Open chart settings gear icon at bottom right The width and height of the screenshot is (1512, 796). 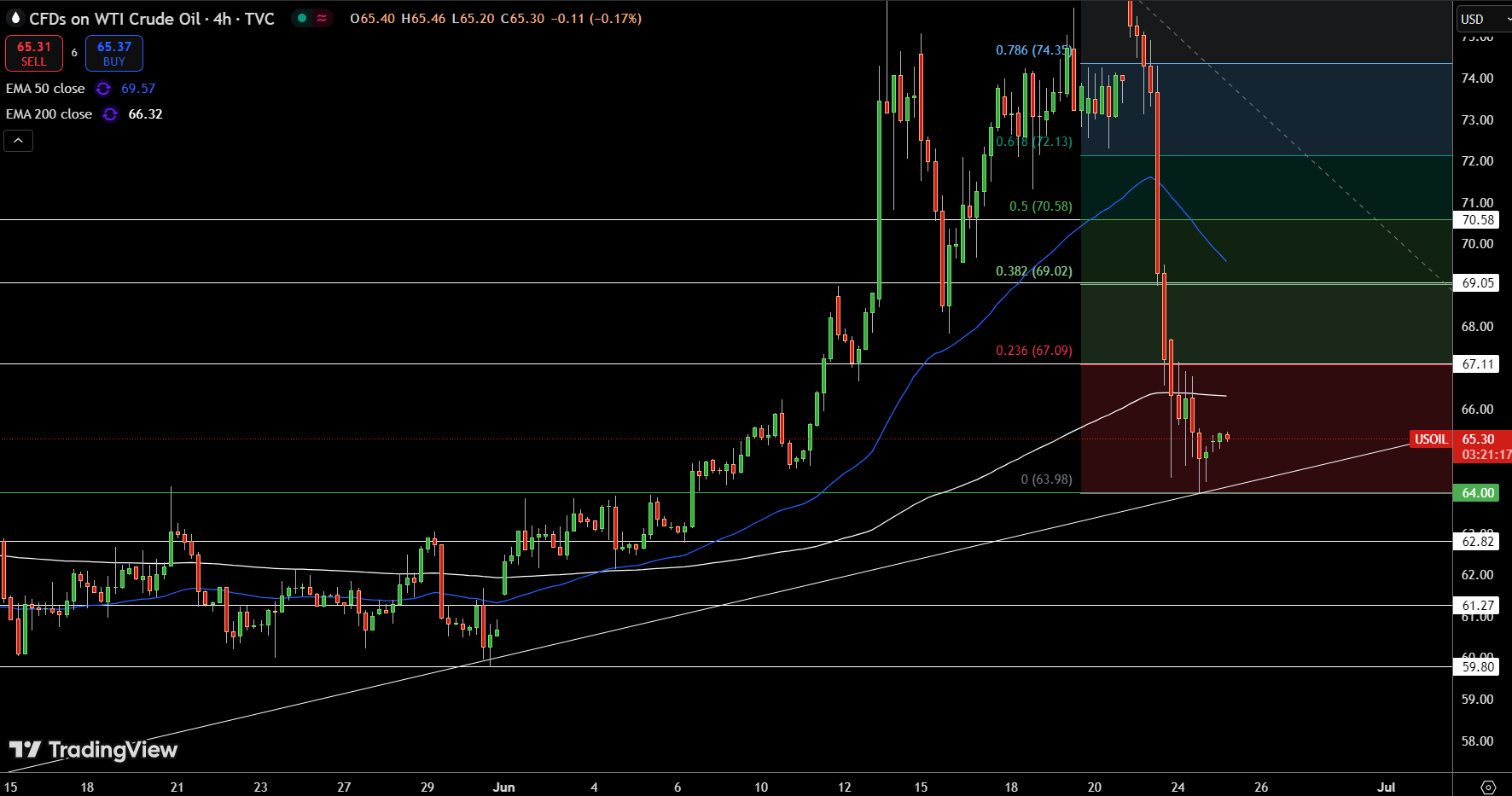point(1488,787)
